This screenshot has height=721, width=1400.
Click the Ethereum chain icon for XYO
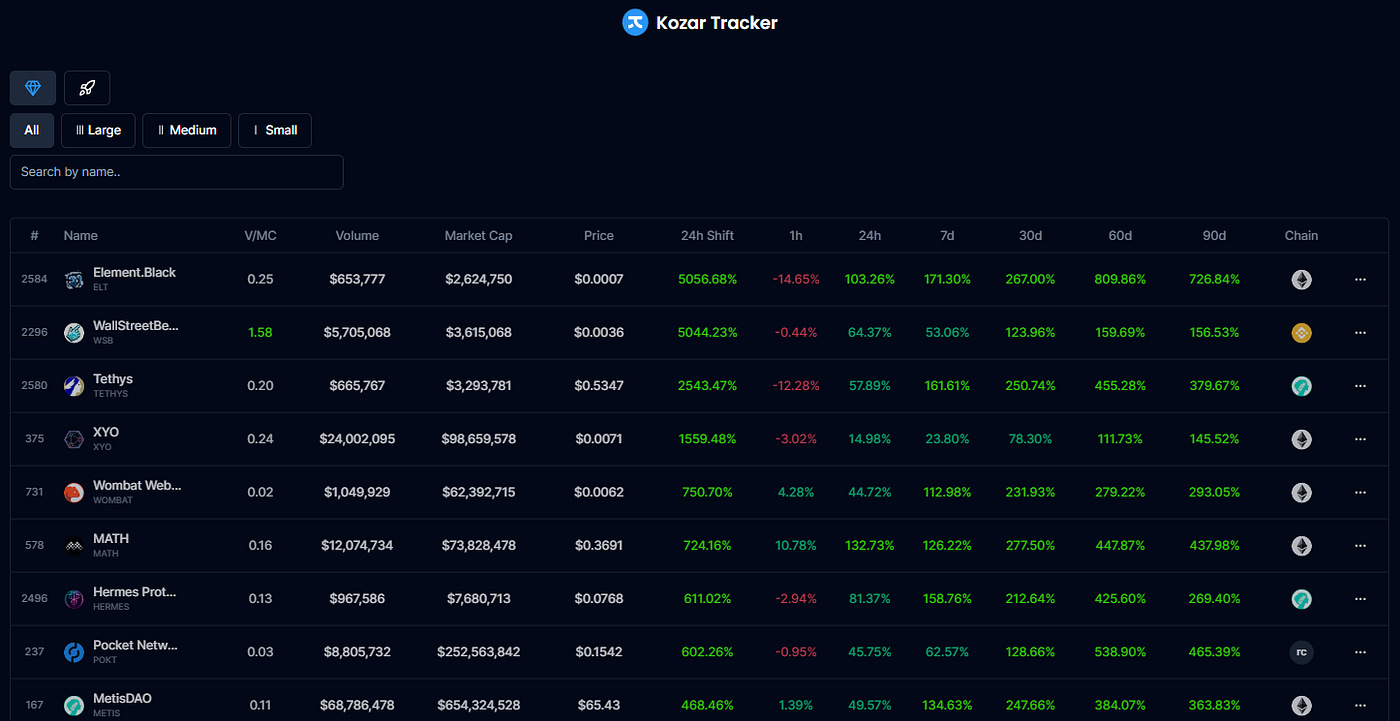pos(1301,439)
